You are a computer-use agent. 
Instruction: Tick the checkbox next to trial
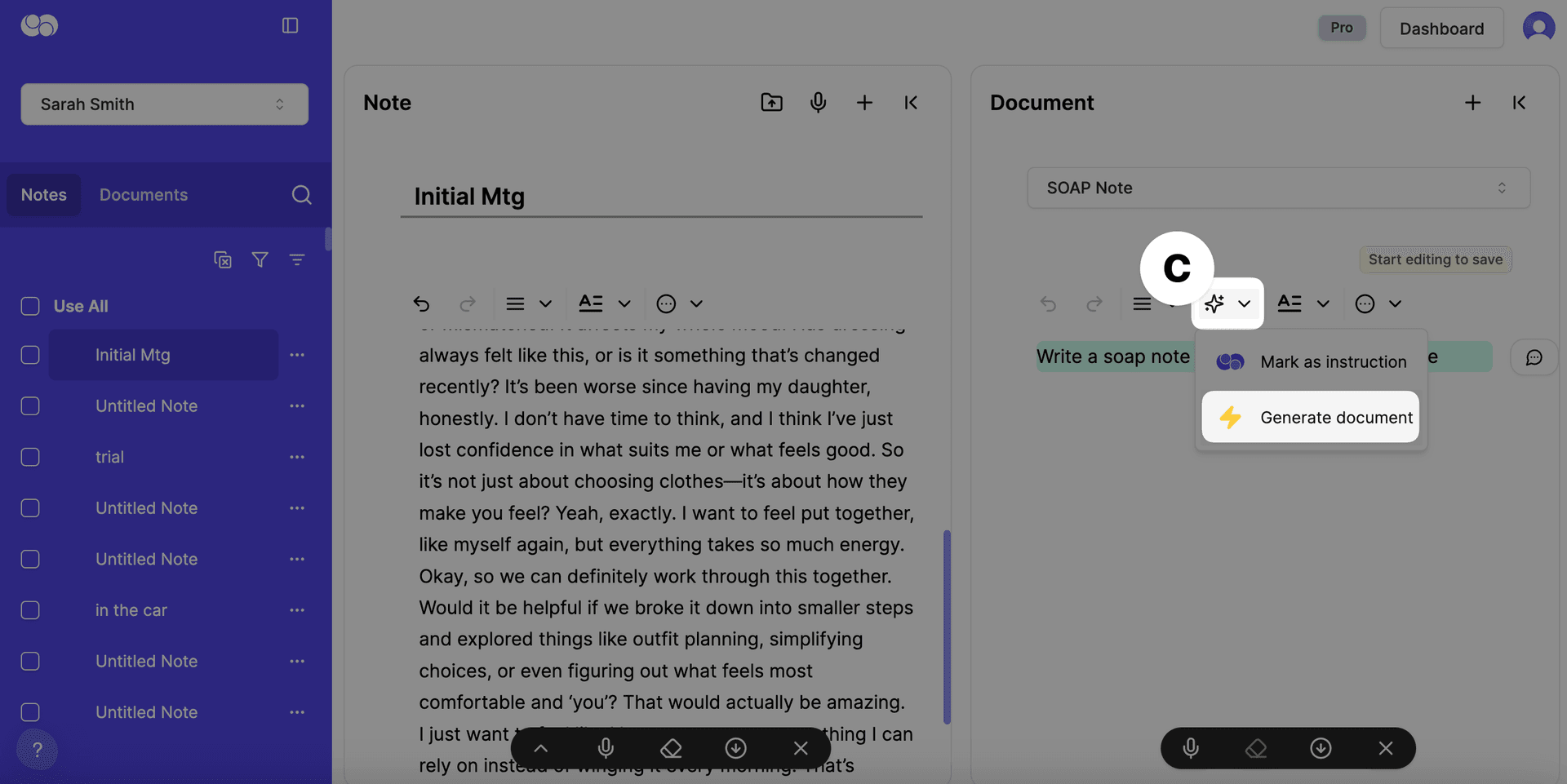[x=30, y=457]
